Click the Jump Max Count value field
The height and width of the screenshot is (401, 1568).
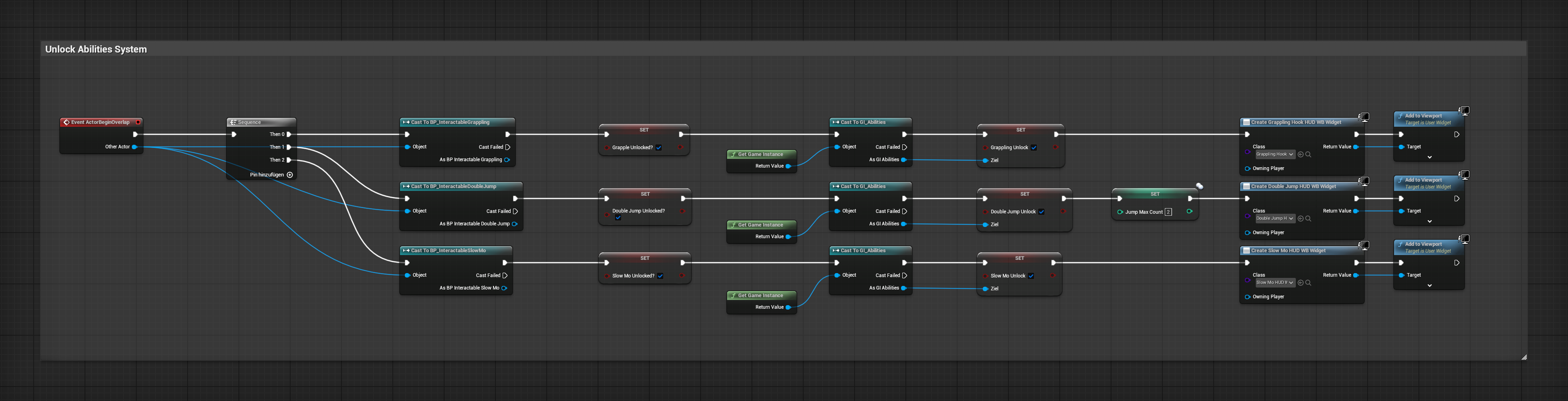click(1168, 212)
